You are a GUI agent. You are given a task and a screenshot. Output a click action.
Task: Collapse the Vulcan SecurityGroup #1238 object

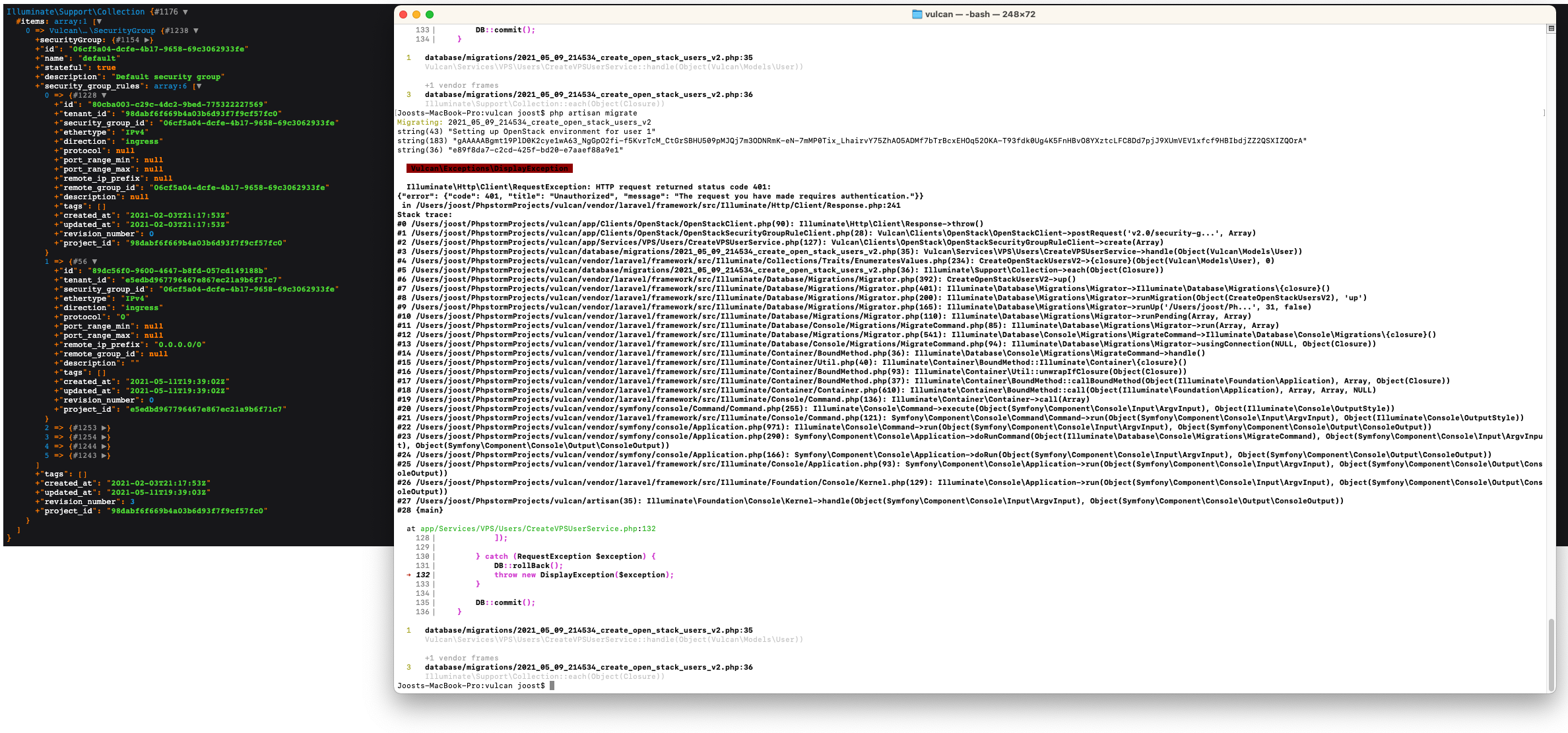[196, 30]
